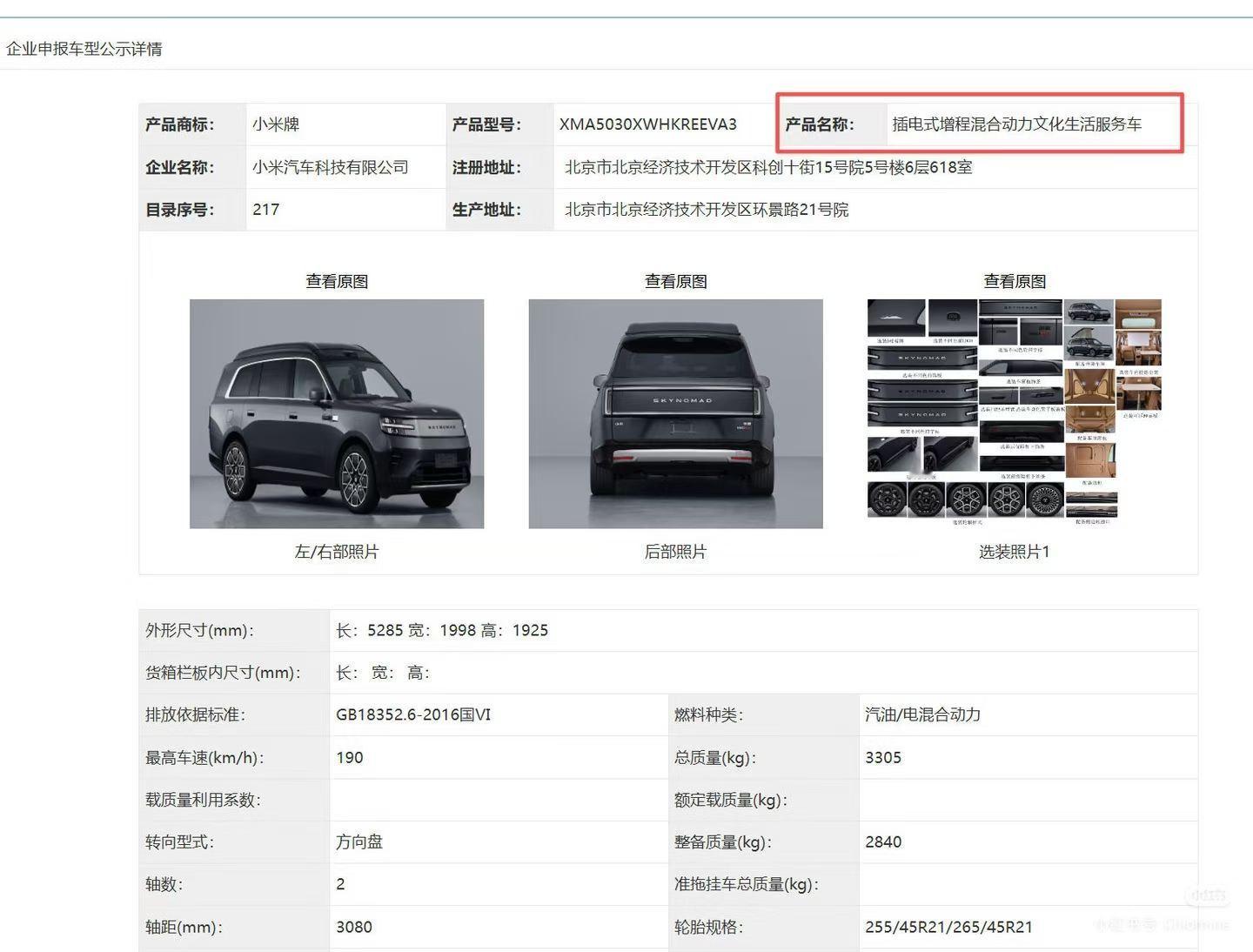Select steering type 方向盘

(x=359, y=841)
